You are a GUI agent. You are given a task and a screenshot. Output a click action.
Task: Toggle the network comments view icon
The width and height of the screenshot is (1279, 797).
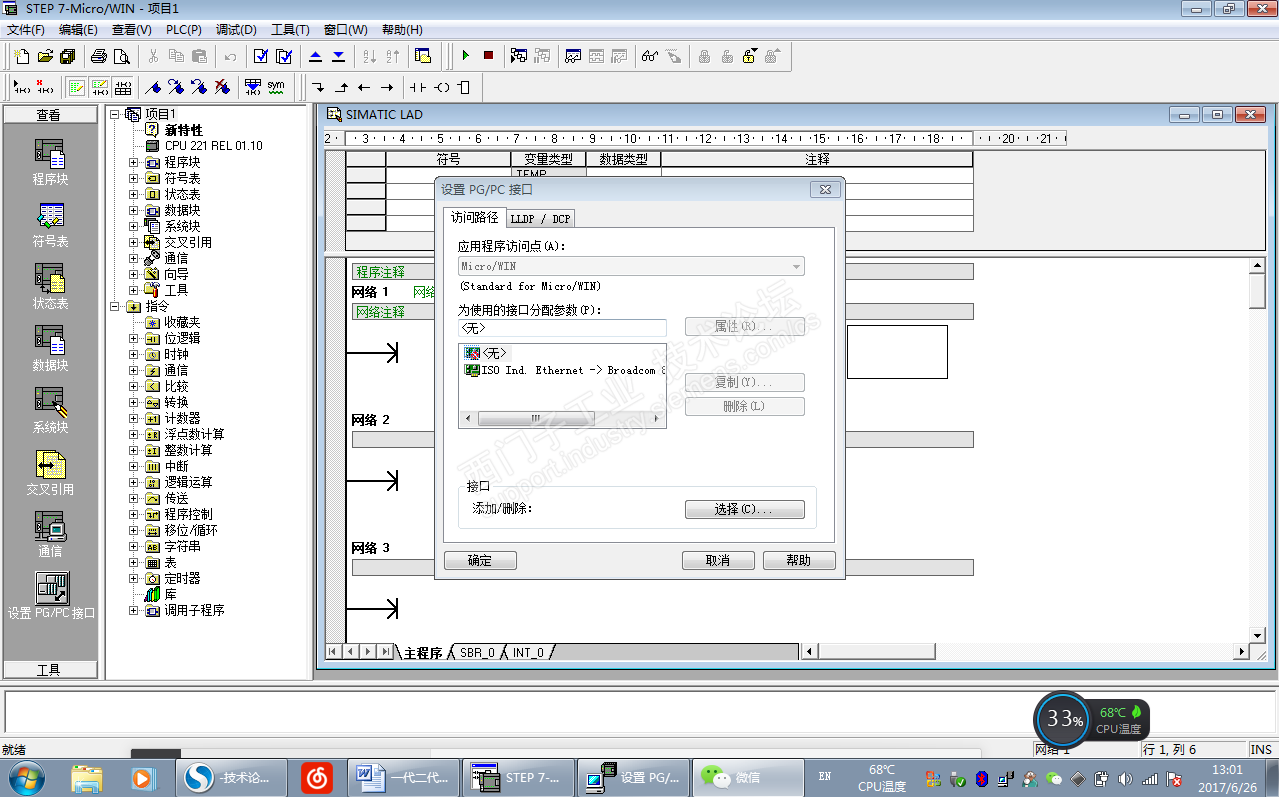pyautogui.click(x=100, y=87)
